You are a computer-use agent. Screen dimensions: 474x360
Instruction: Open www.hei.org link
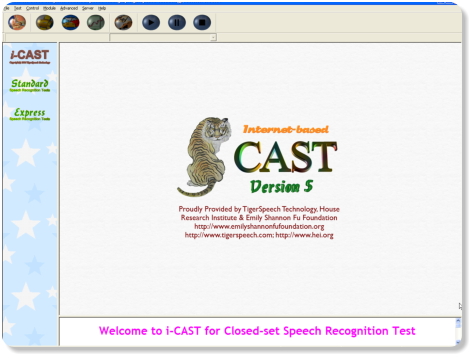pyautogui.click(x=304, y=235)
